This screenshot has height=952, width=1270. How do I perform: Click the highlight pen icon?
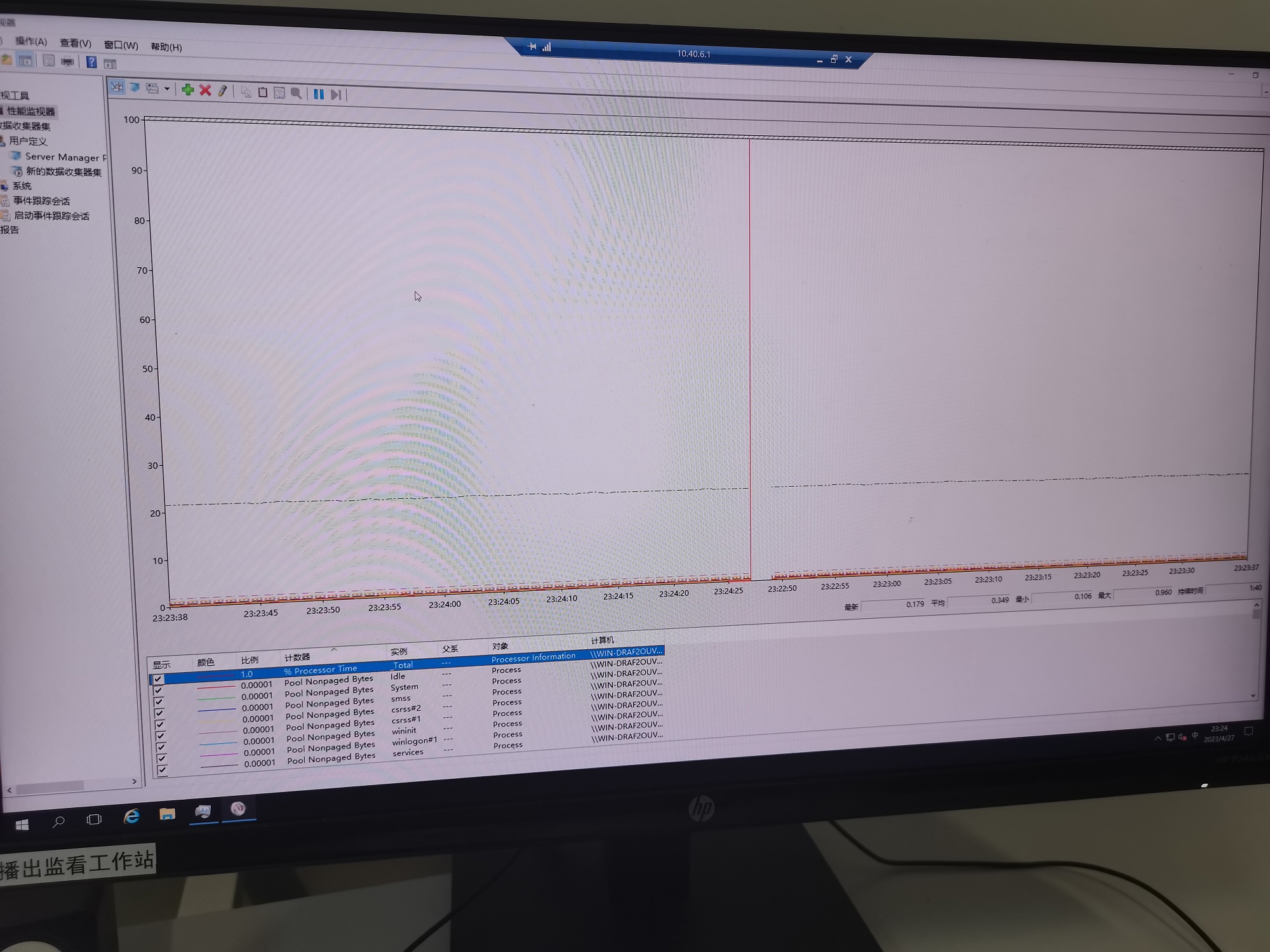222,91
